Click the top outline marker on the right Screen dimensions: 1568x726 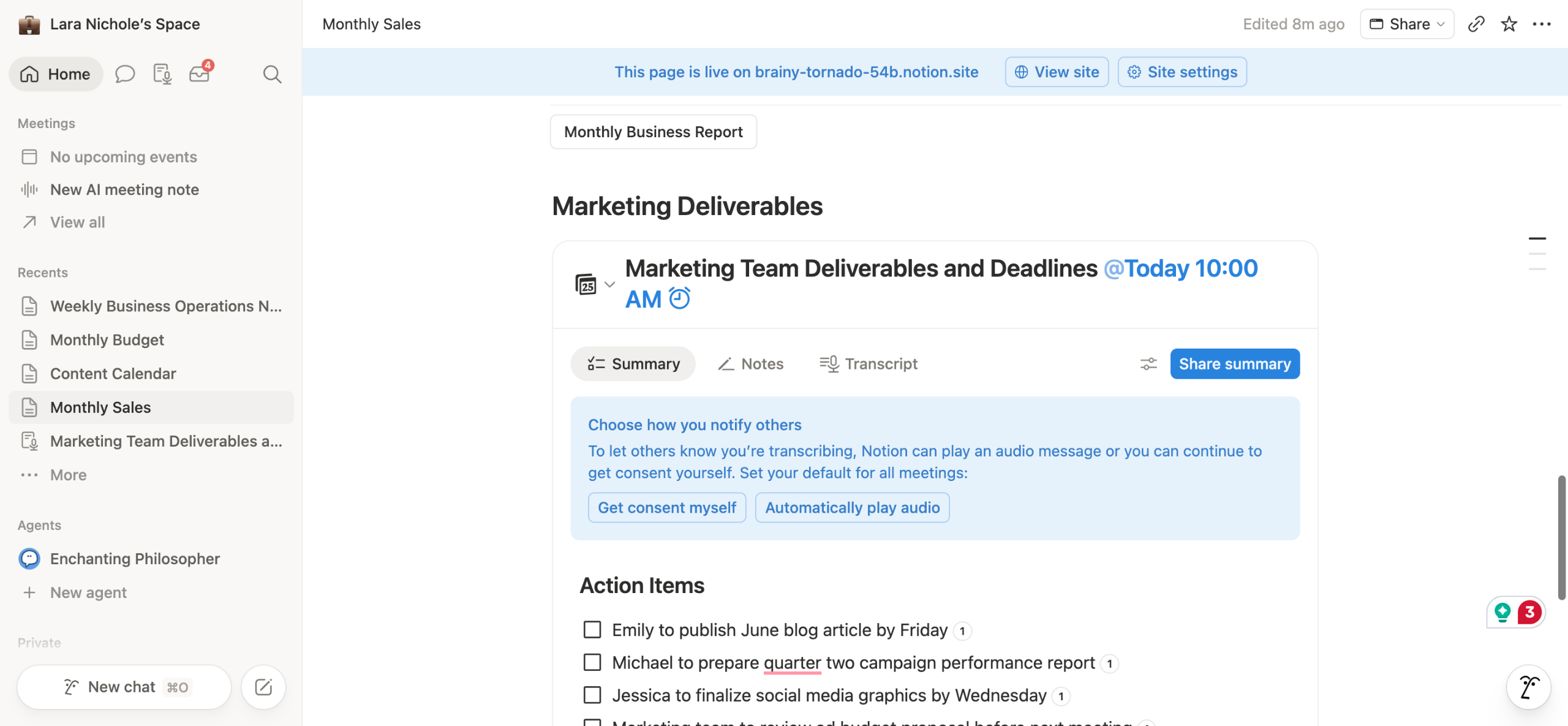click(x=1537, y=238)
